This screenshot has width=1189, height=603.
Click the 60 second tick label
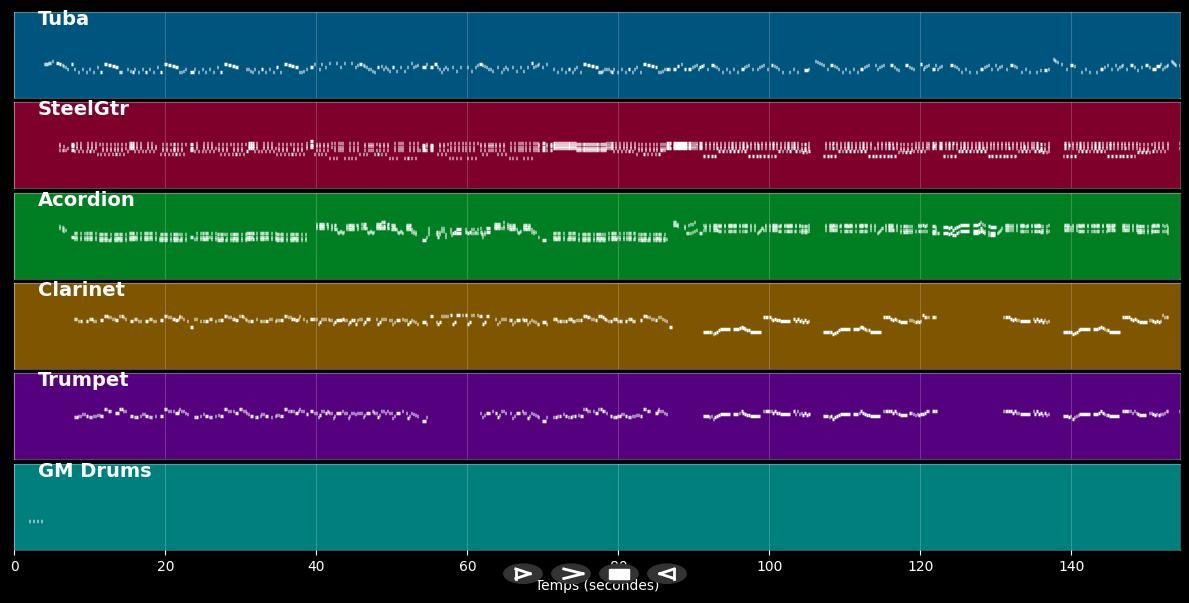pos(467,567)
